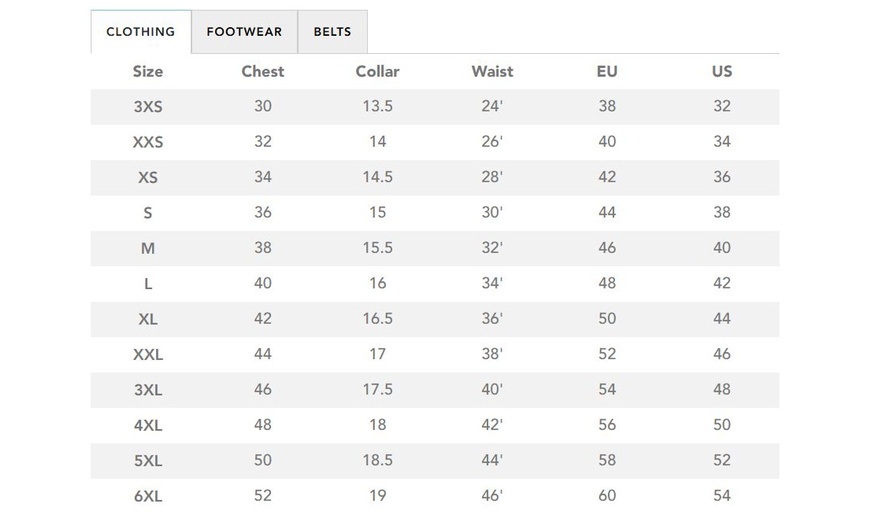Click the 34' waist value
This screenshot has width=870, height=524.
(492, 283)
